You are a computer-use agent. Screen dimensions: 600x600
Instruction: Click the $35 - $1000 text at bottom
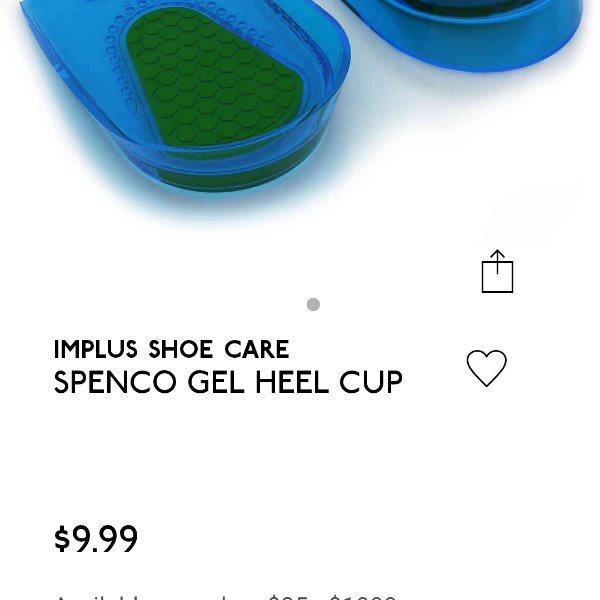click(332, 597)
